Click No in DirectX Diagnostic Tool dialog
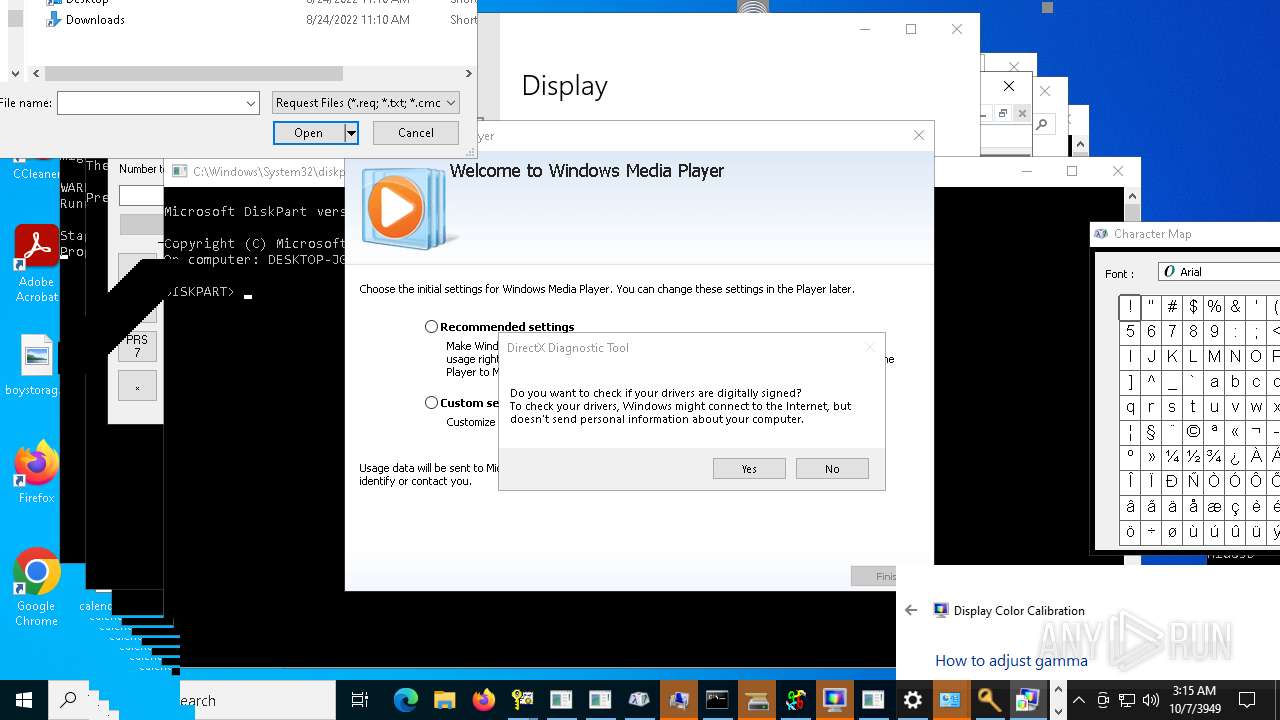 point(832,469)
